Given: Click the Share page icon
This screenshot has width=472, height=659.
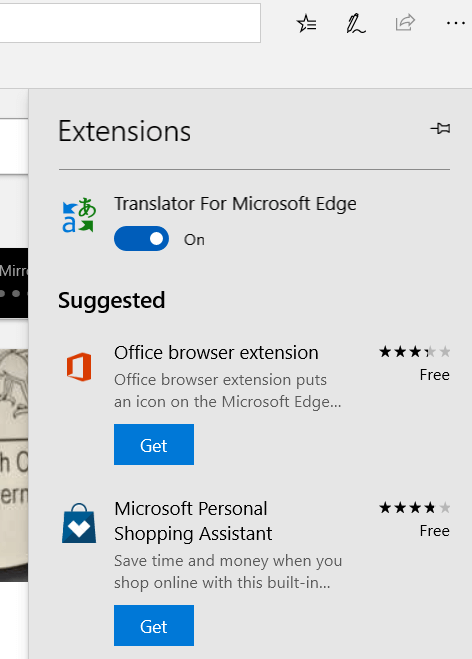Looking at the screenshot, I should pos(405,23).
